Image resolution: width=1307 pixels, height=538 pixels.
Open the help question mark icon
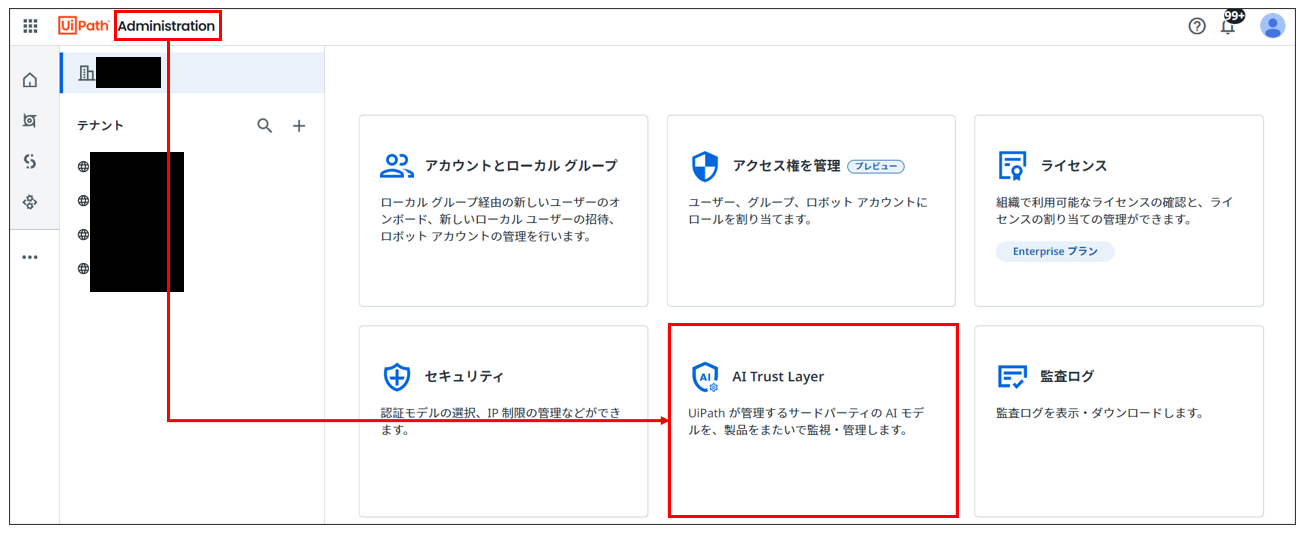point(1197,26)
